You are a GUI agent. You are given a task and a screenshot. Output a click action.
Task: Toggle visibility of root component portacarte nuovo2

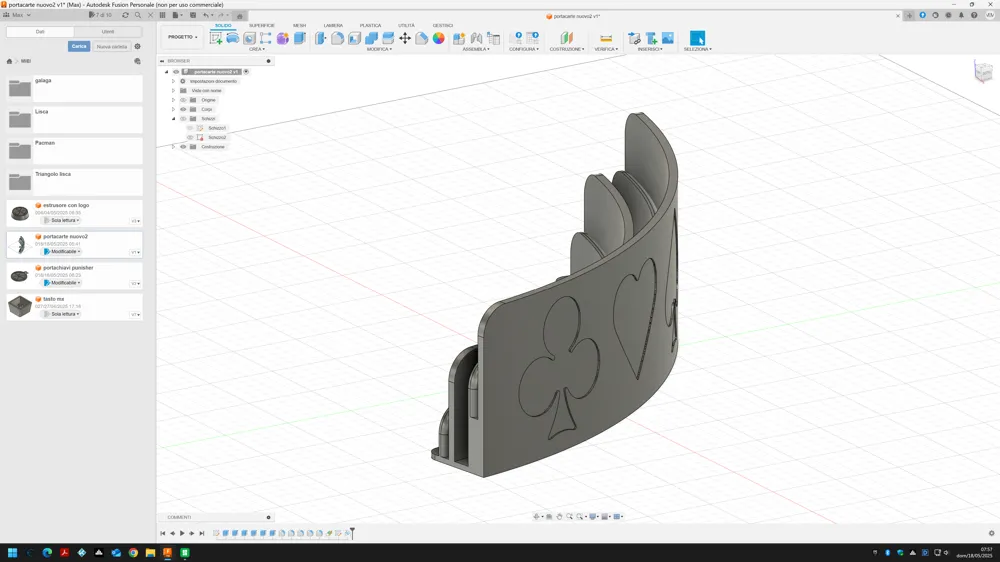click(176, 71)
